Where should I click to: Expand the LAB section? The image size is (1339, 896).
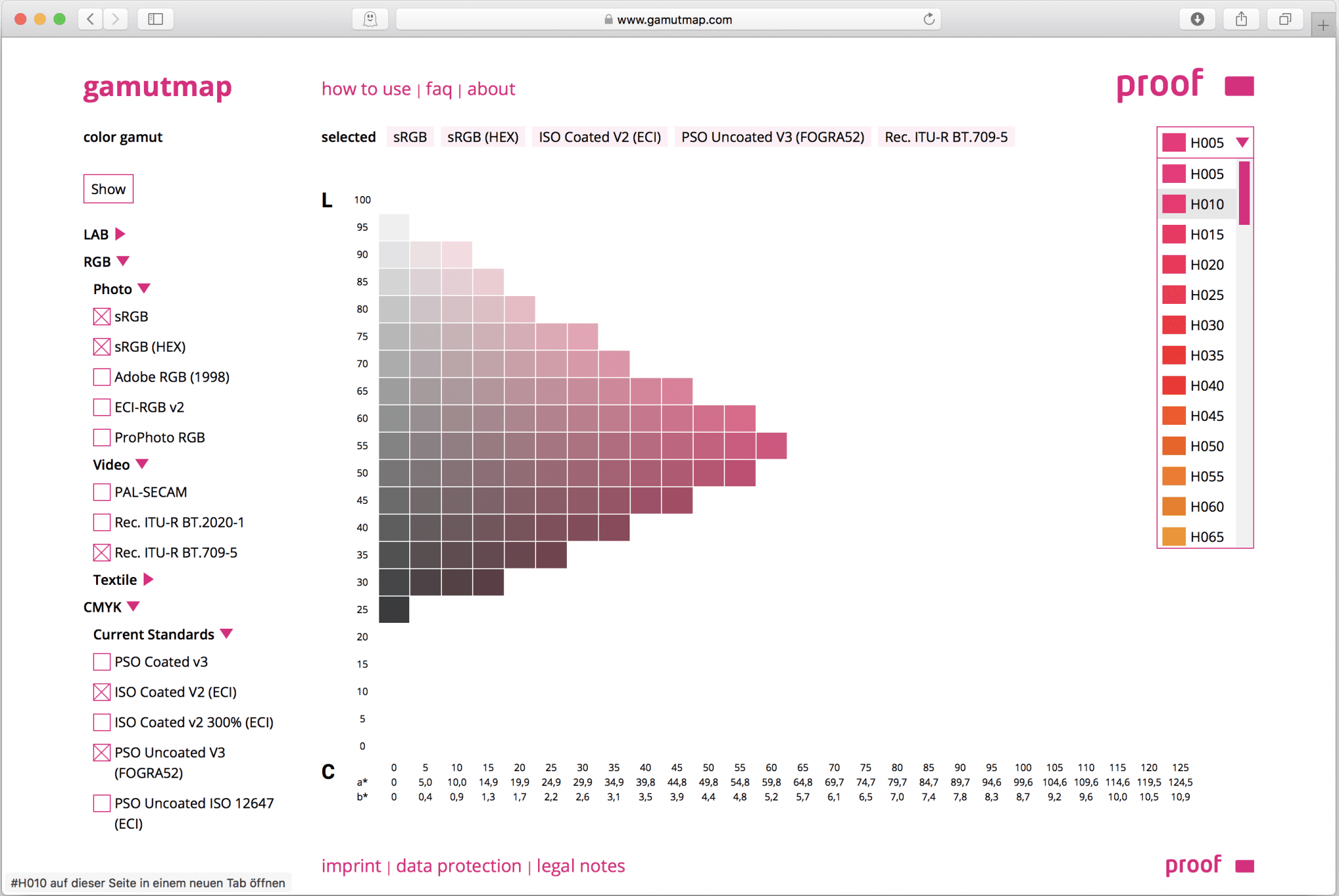(119, 233)
